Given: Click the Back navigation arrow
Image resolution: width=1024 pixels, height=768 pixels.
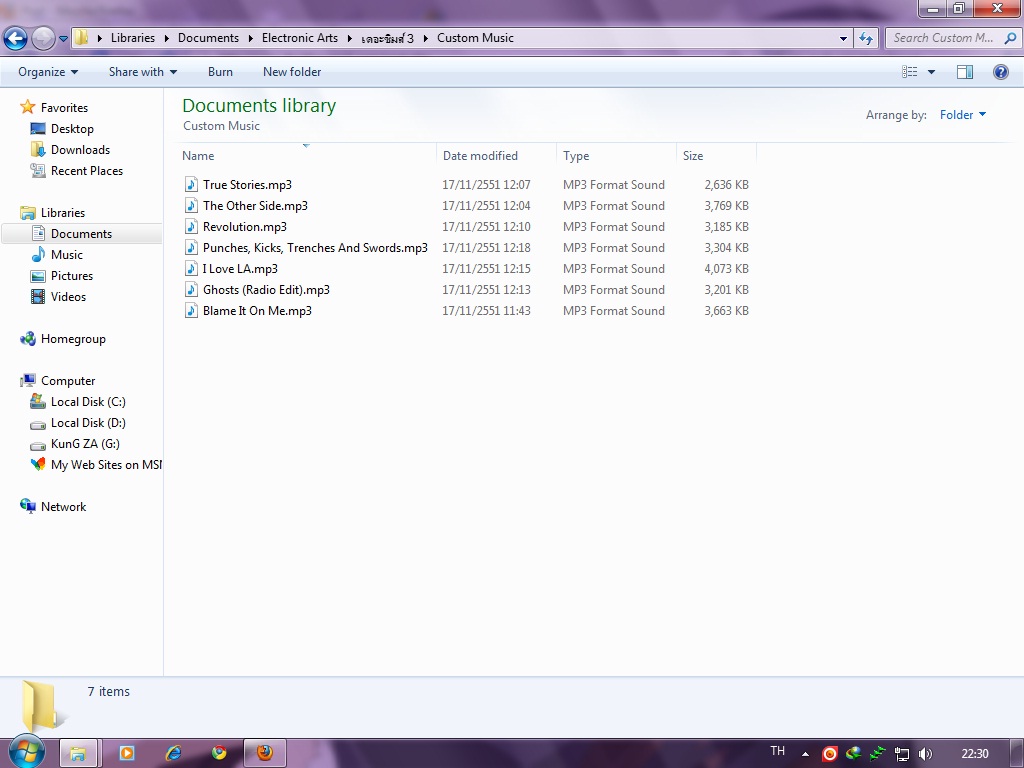Looking at the screenshot, I should click(15, 38).
